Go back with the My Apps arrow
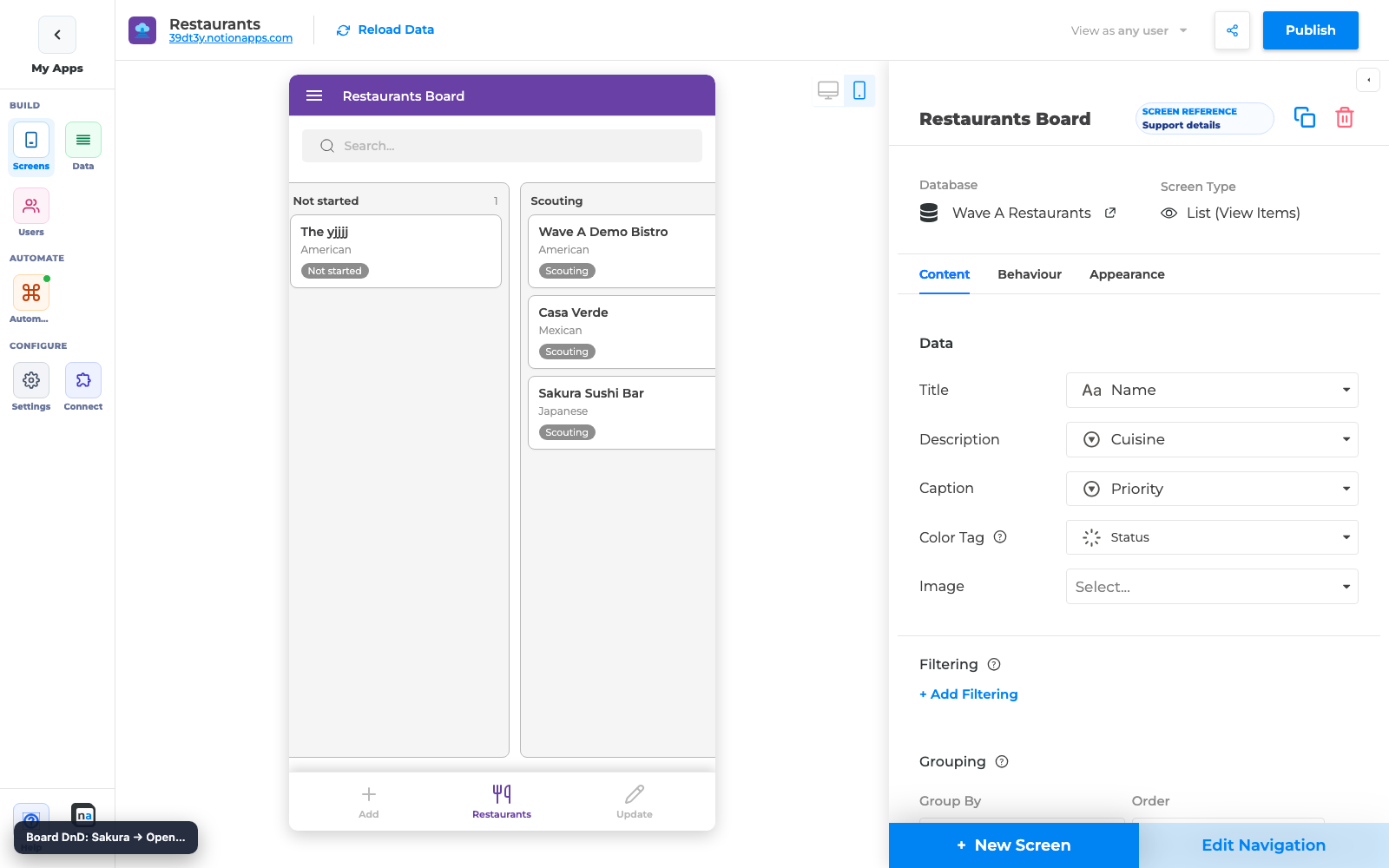 pos(57,35)
